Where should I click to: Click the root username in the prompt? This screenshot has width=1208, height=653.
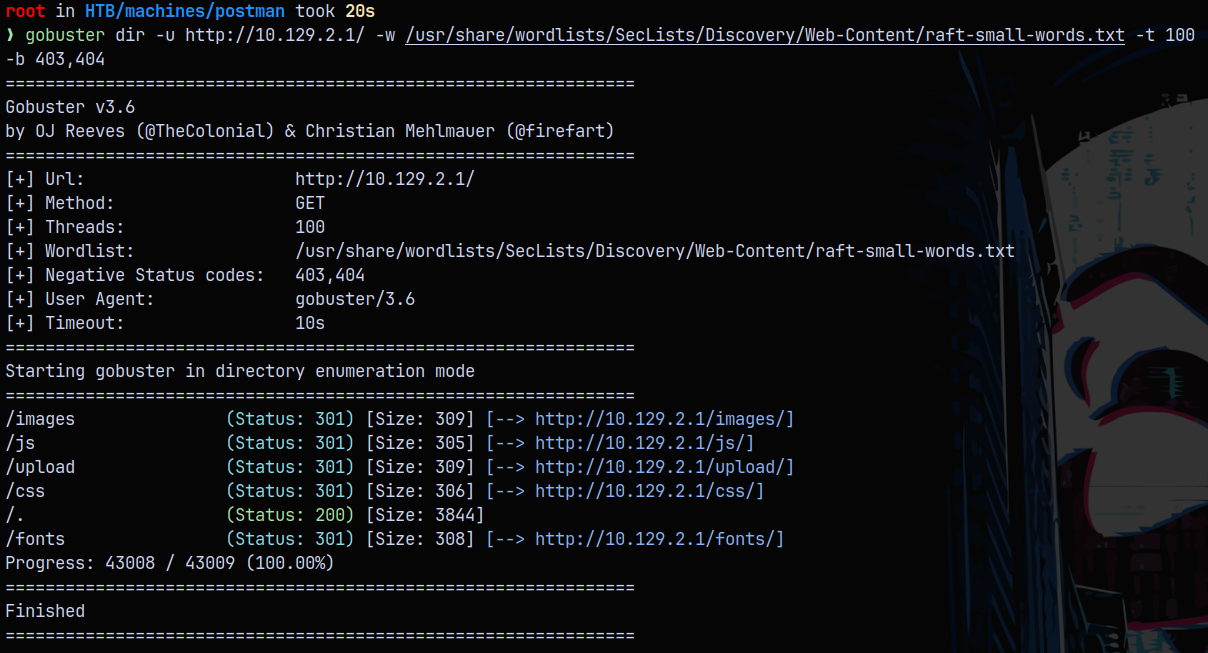pyautogui.click(x=25, y=11)
